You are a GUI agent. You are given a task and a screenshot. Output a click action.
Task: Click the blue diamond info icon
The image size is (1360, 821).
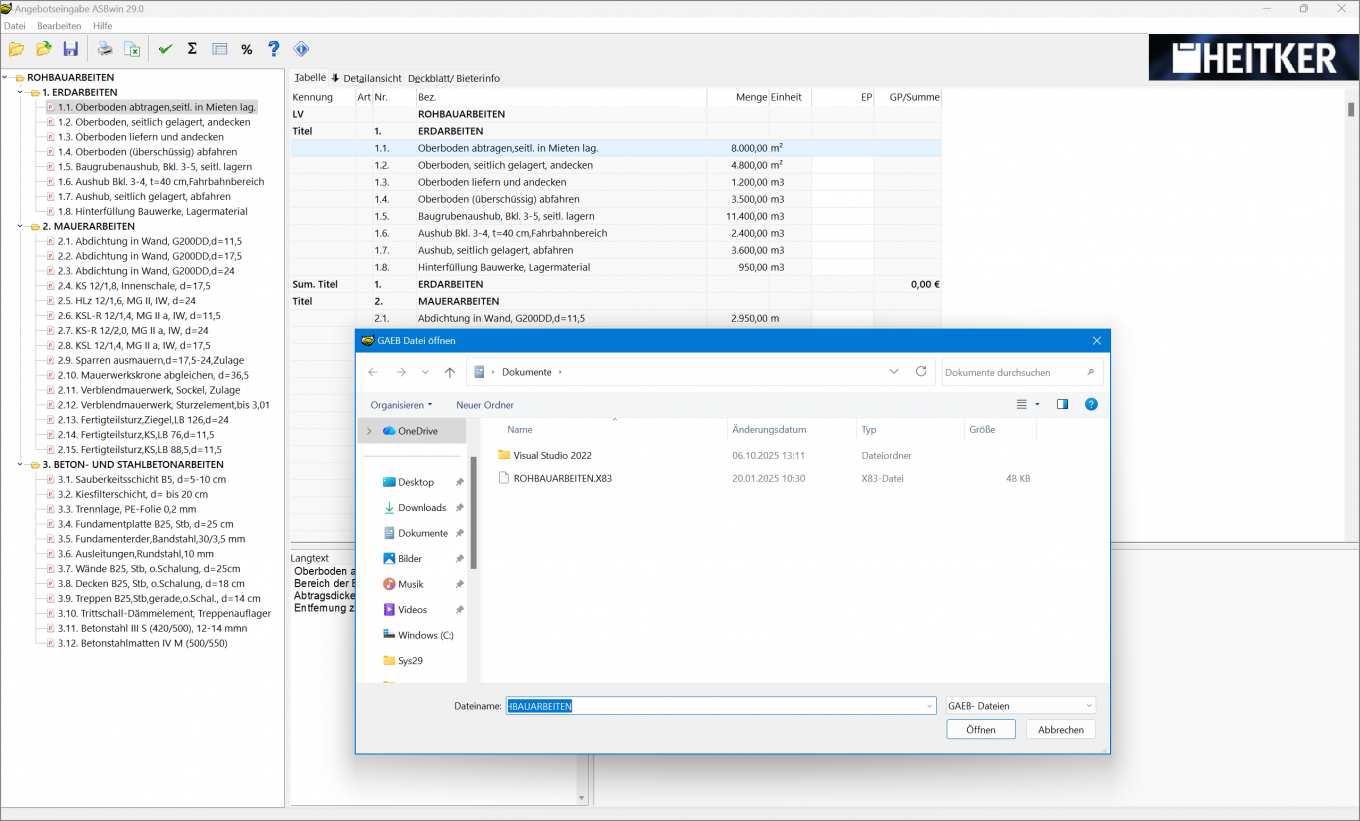(301, 47)
